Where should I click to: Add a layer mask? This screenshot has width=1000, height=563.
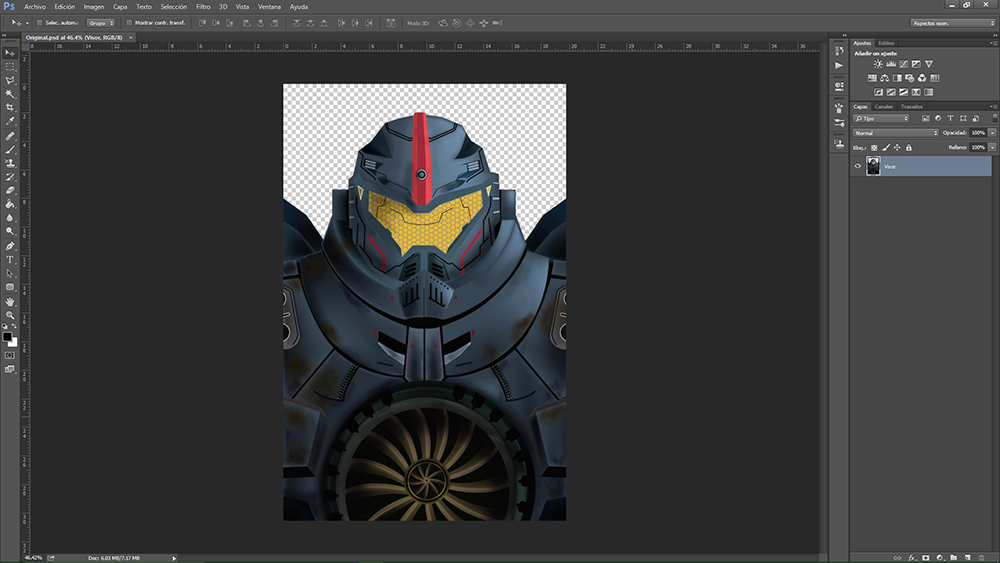click(925, 558)
